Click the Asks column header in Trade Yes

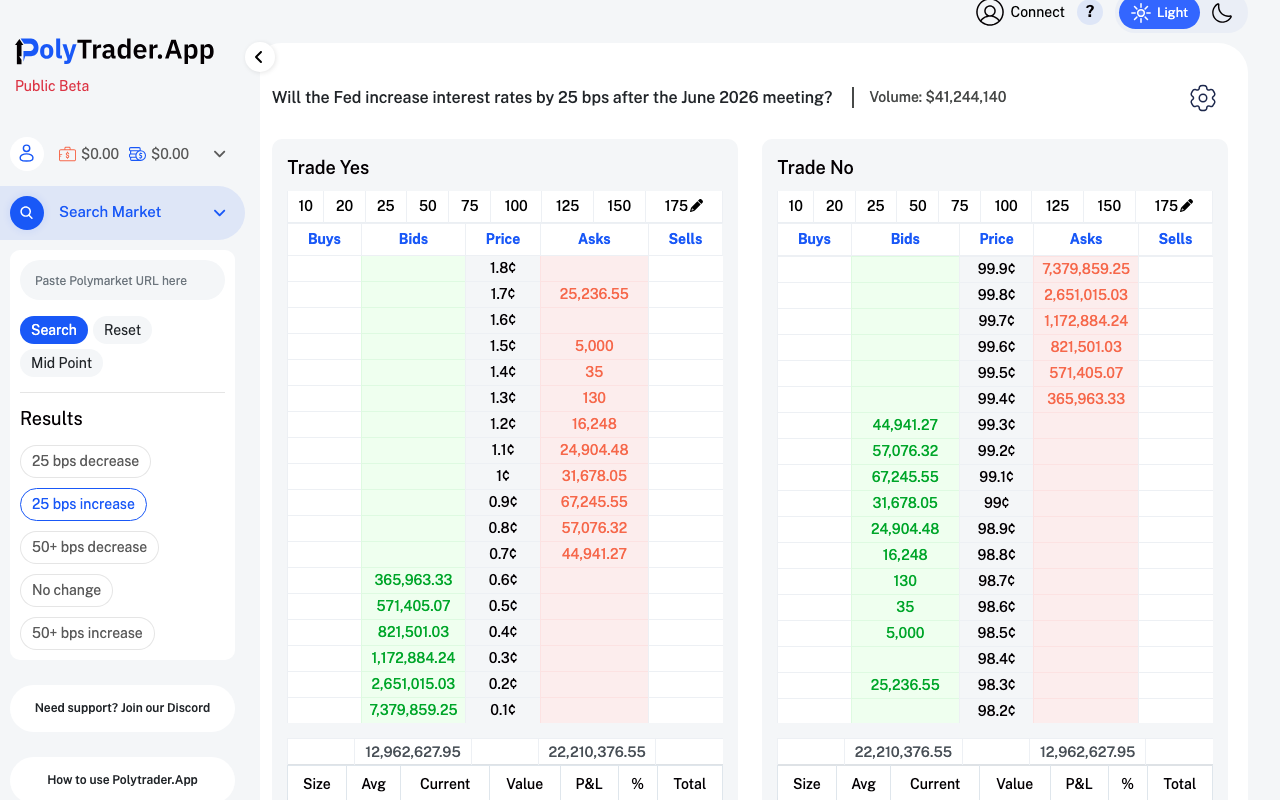click(594, 239)
